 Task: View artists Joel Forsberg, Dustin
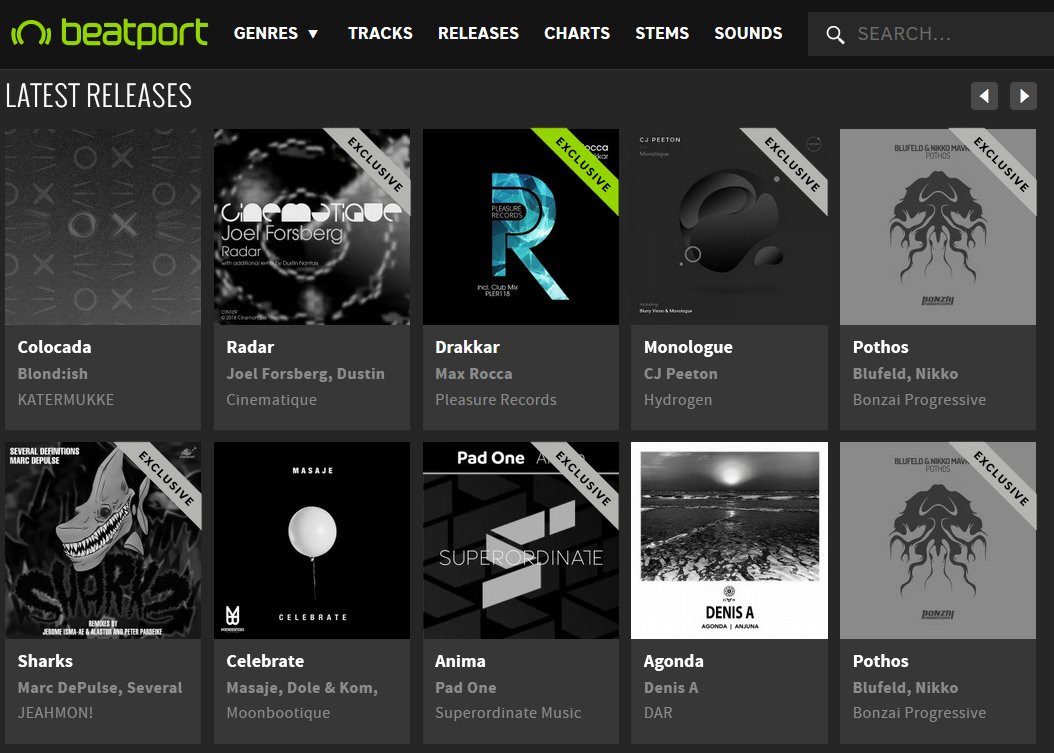pyautogui.click(x=305, y=374)
